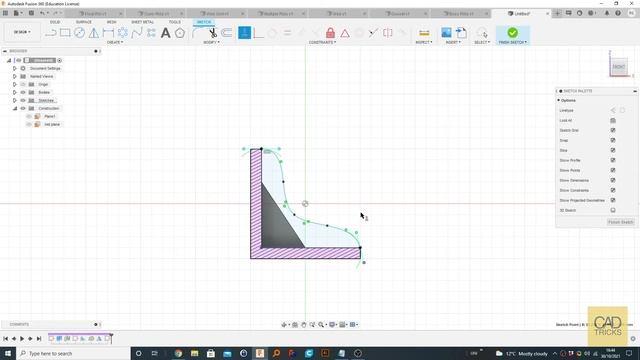Select the red triangle constraint icon
640x360 pixels.
345,33
